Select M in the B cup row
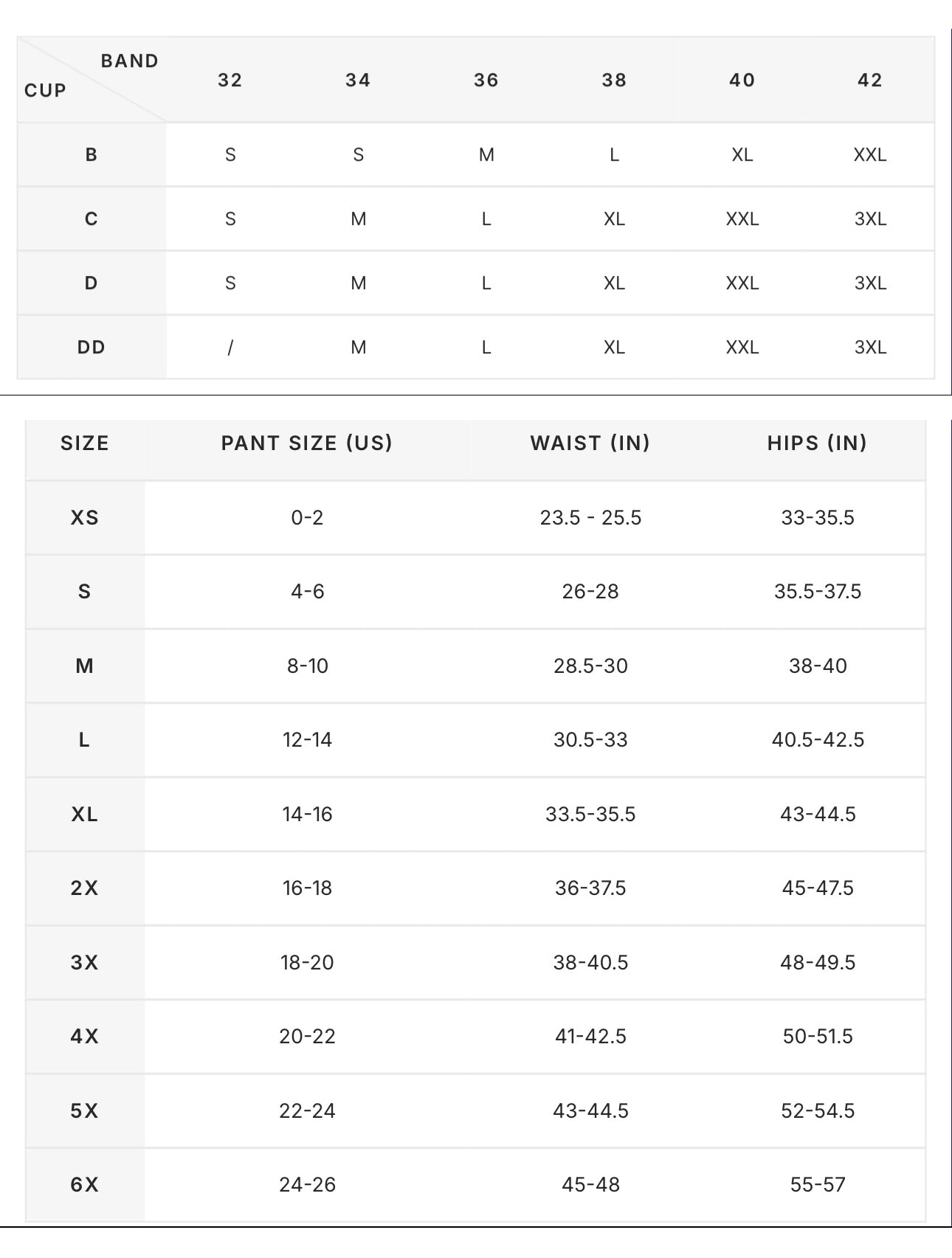The height and width of the screenshot is (1258, 952). (486, 155)
